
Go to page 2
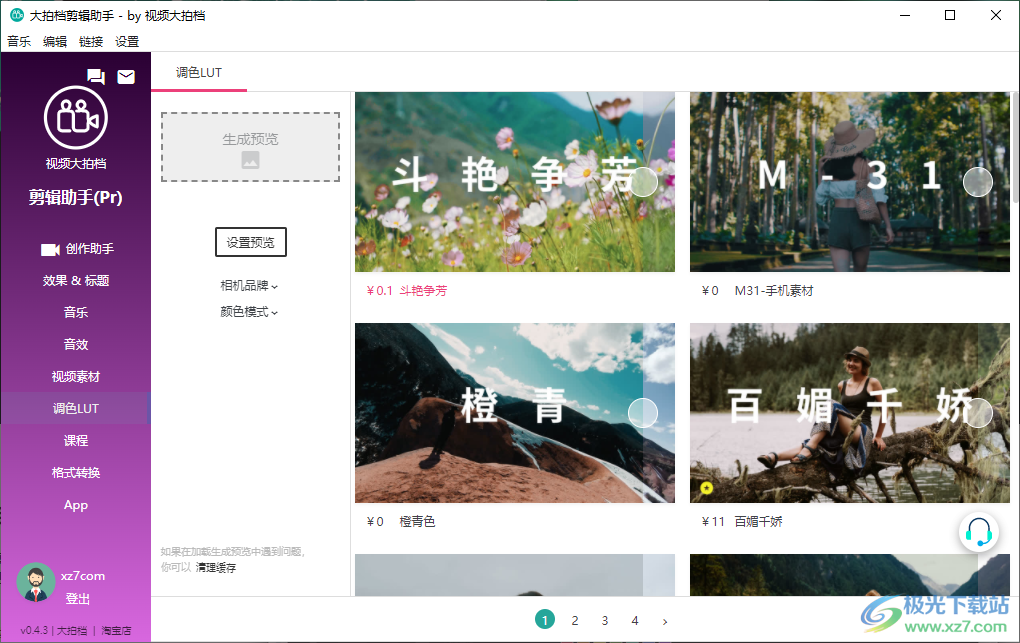[575, 620]
